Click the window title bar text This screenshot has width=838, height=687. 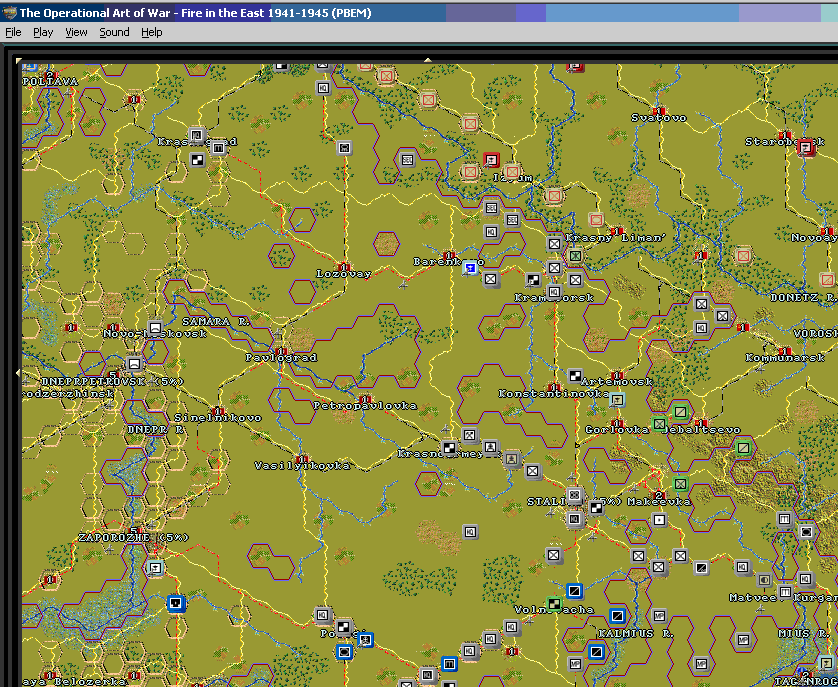195,13
